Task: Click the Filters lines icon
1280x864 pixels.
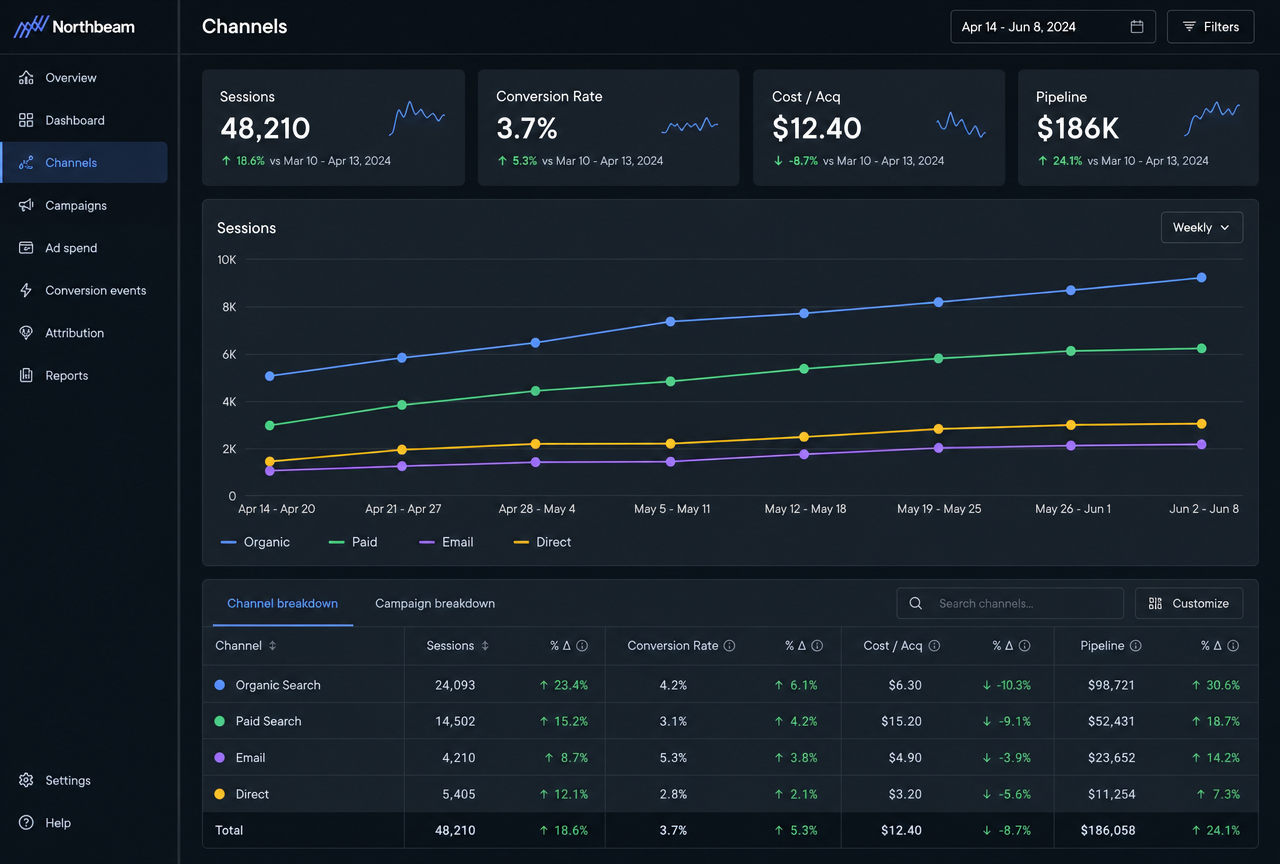Action: (1189, 27)
